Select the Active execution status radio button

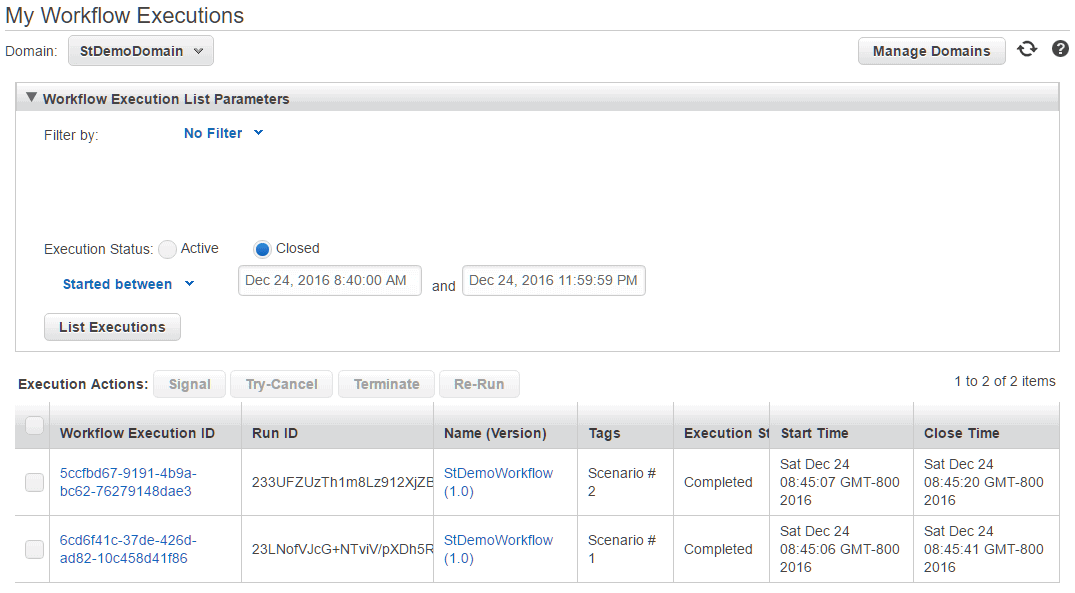pyautogui.click(x=167, y=250)
